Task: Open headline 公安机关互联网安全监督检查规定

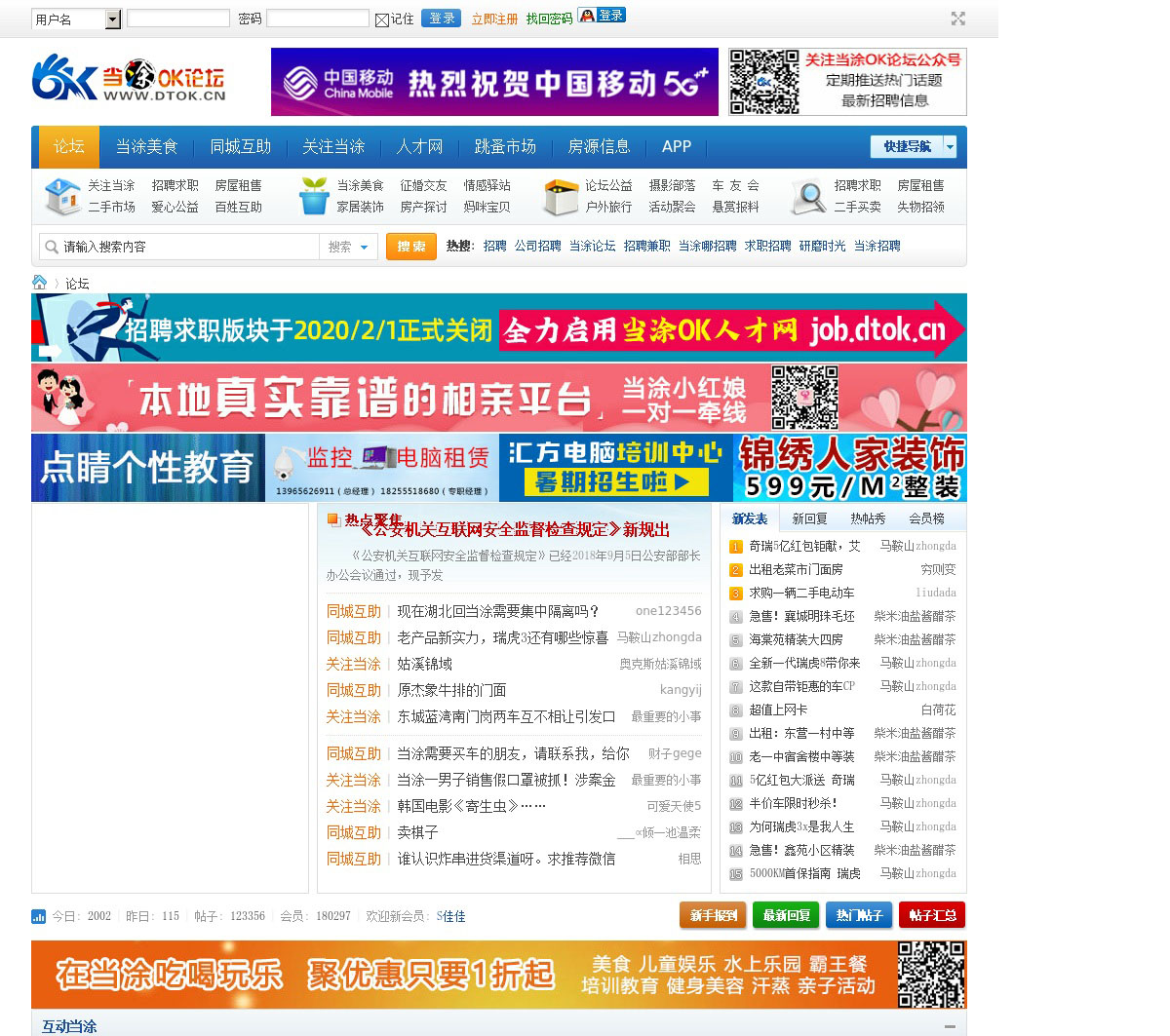Action: (515, 530)
